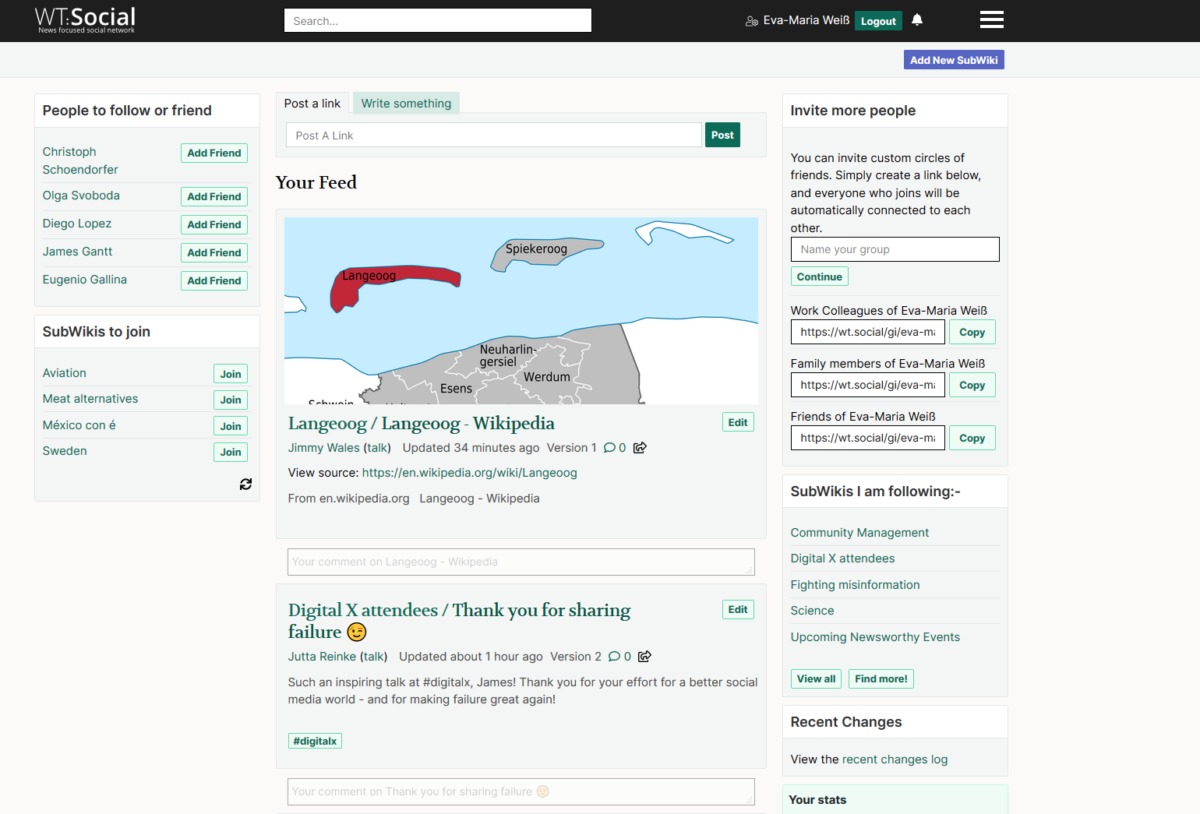This screenshot has height=814, width=1200.
Task: Click the user profile icon beside Eva-Maria Weiß
Action: pos(752,21)
